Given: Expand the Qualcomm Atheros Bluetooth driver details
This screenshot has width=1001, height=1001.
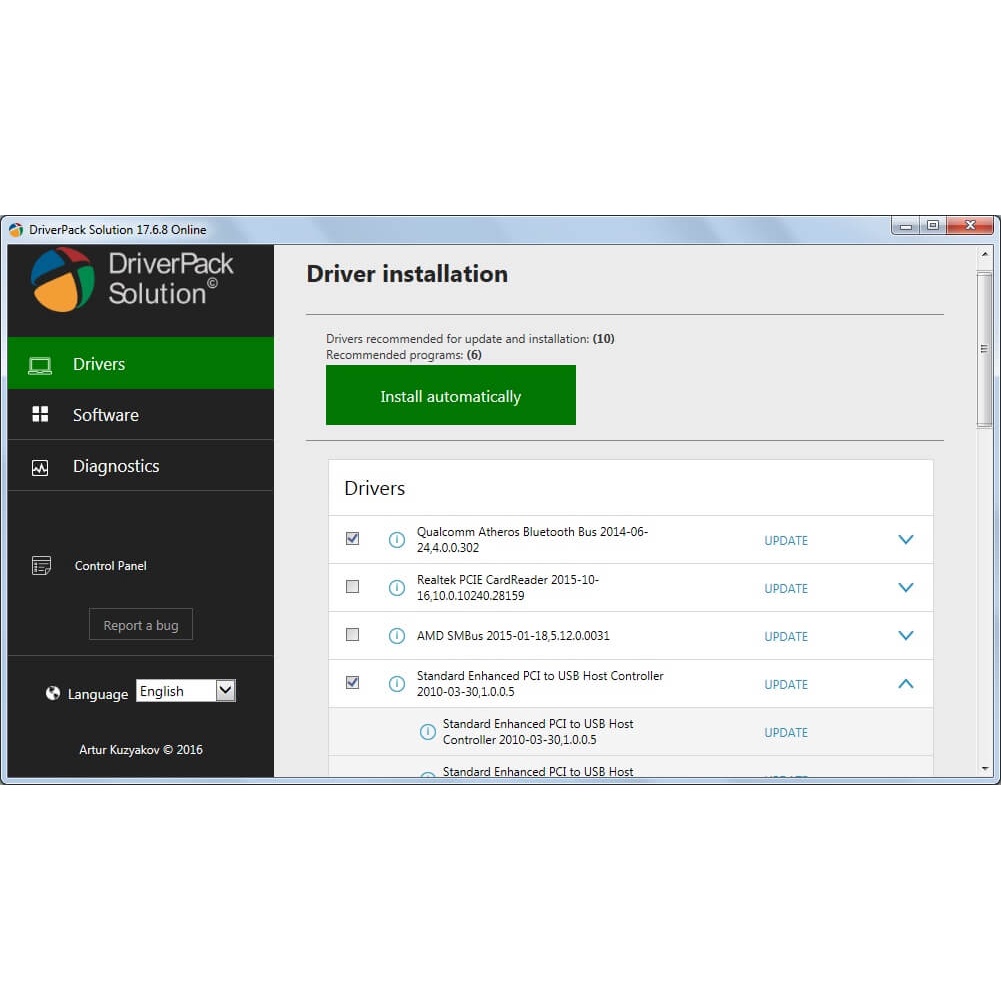Looking at the screenshot, I should [x=906, y=540].
